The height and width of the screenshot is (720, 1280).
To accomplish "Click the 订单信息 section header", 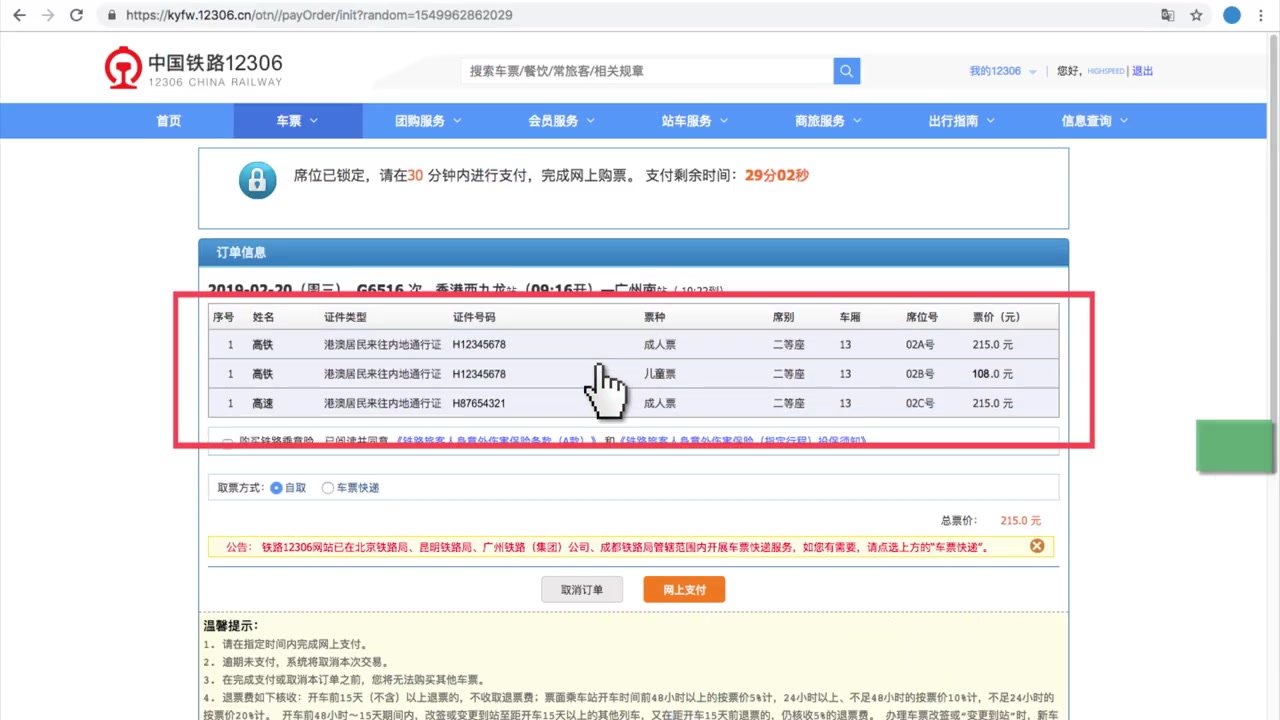I will tap(633, 253).
